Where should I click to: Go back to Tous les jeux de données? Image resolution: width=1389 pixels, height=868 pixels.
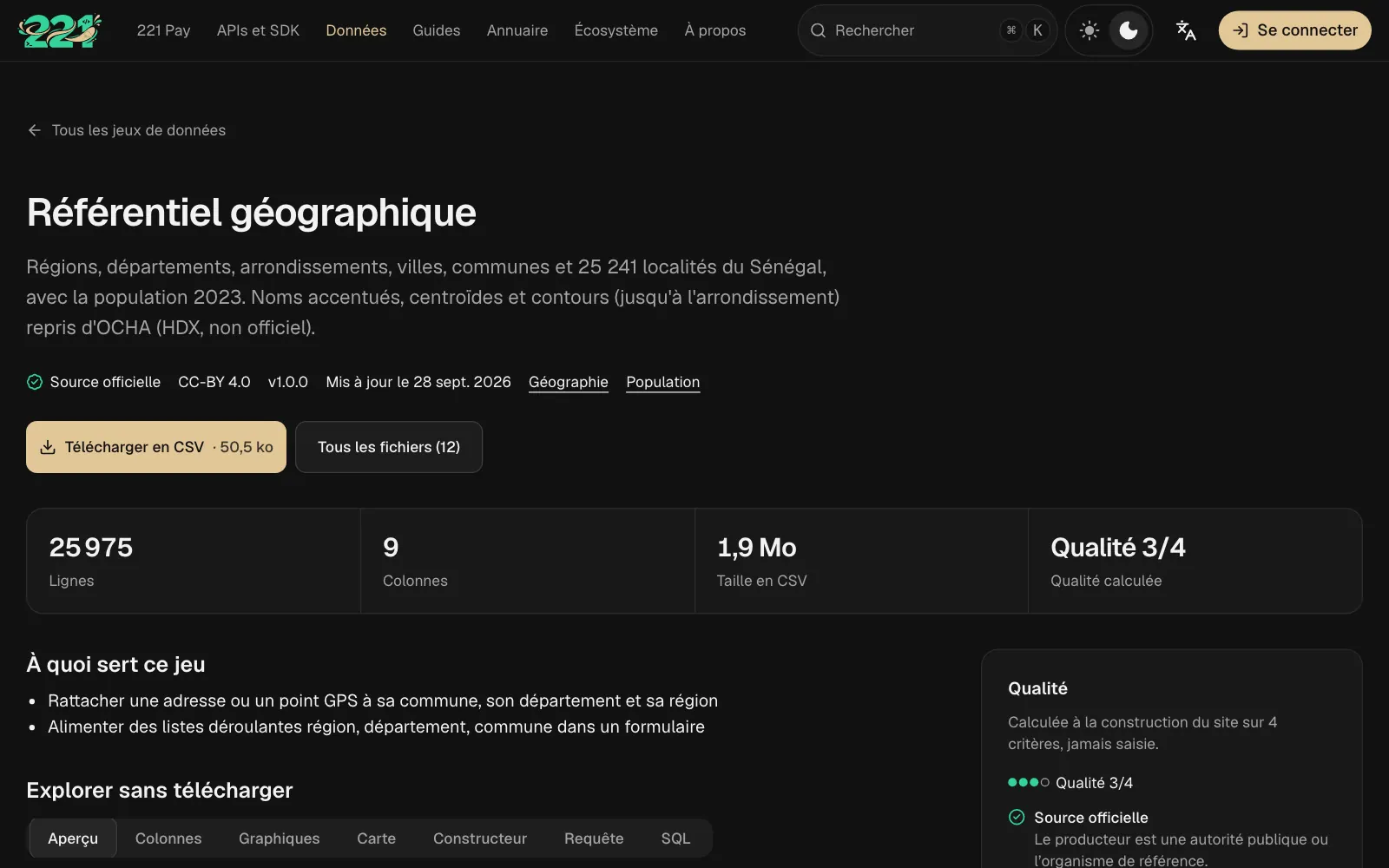(x=127, y=130)
